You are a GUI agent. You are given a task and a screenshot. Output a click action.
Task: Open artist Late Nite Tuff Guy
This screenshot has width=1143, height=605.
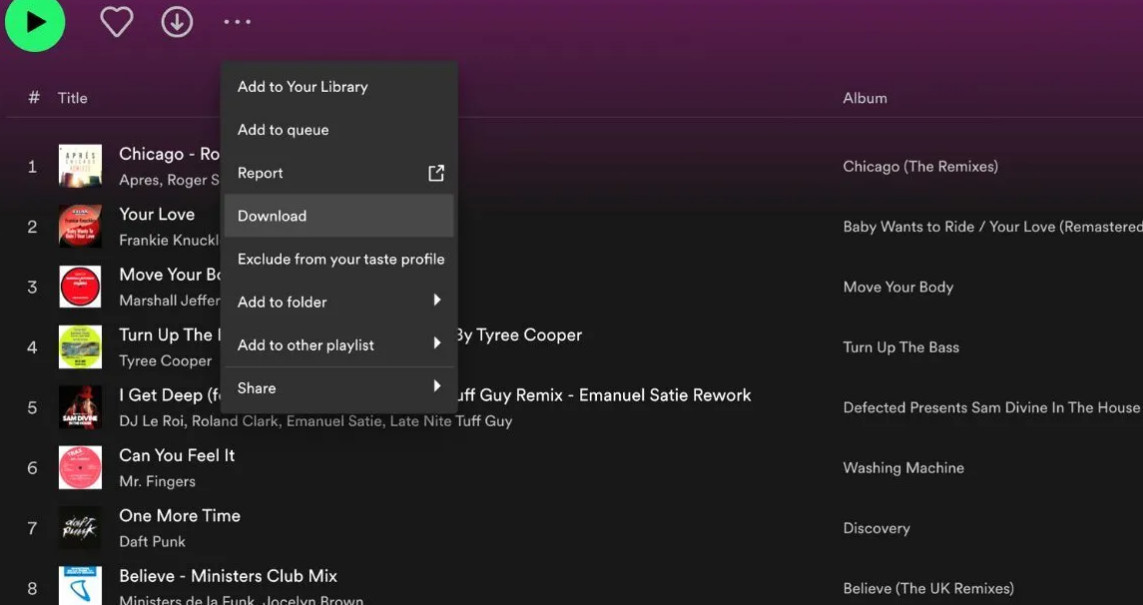click(x=451, y=421)
